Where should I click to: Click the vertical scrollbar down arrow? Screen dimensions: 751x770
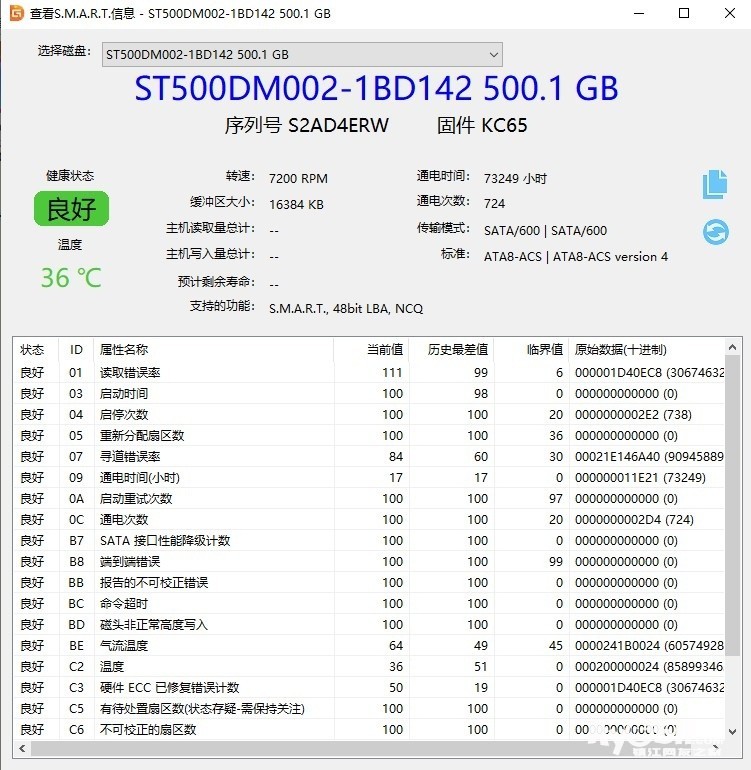(x=732, y=732)
